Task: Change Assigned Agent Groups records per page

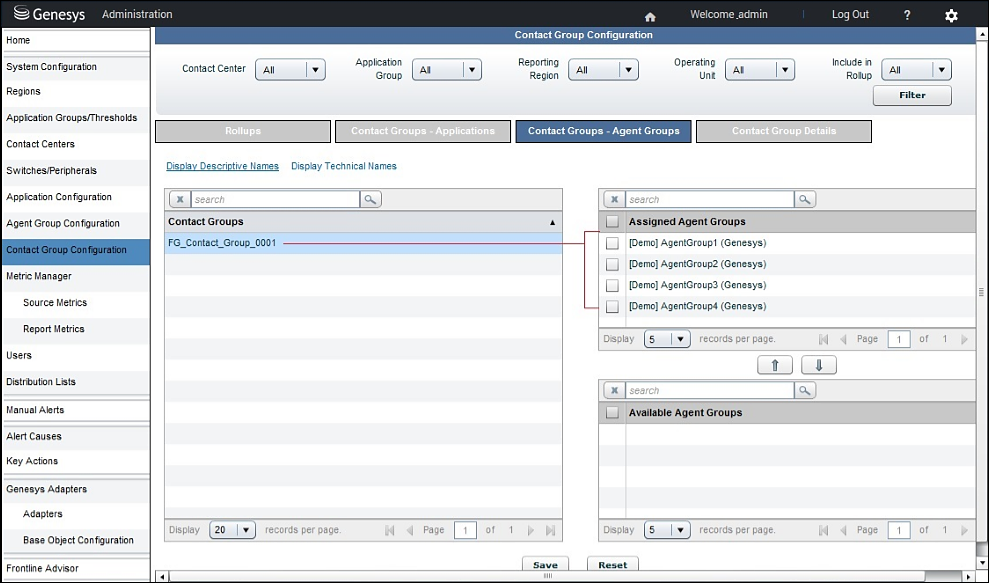Action: (x=667, y=339)
